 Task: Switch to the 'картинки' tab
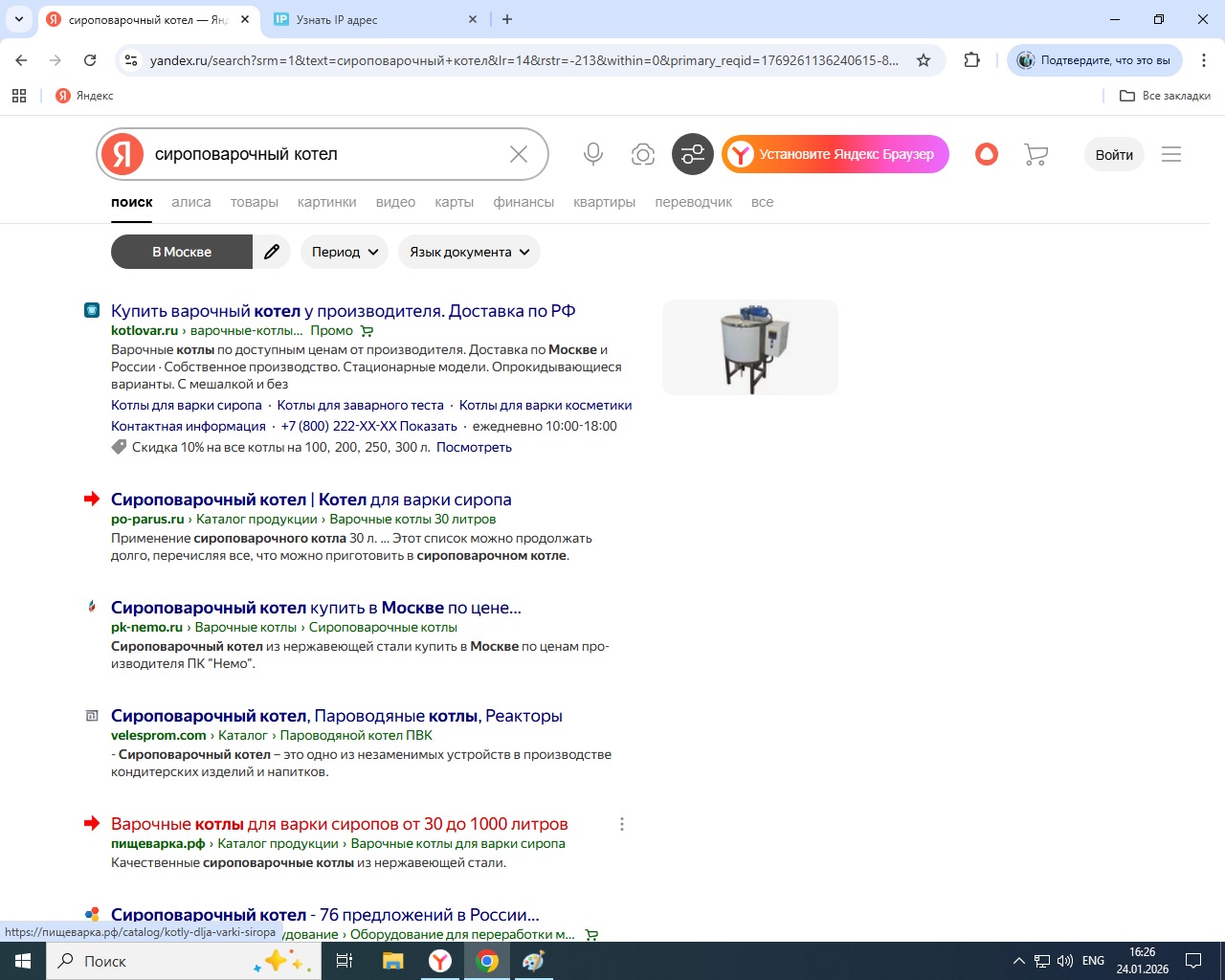click(327, 202)
